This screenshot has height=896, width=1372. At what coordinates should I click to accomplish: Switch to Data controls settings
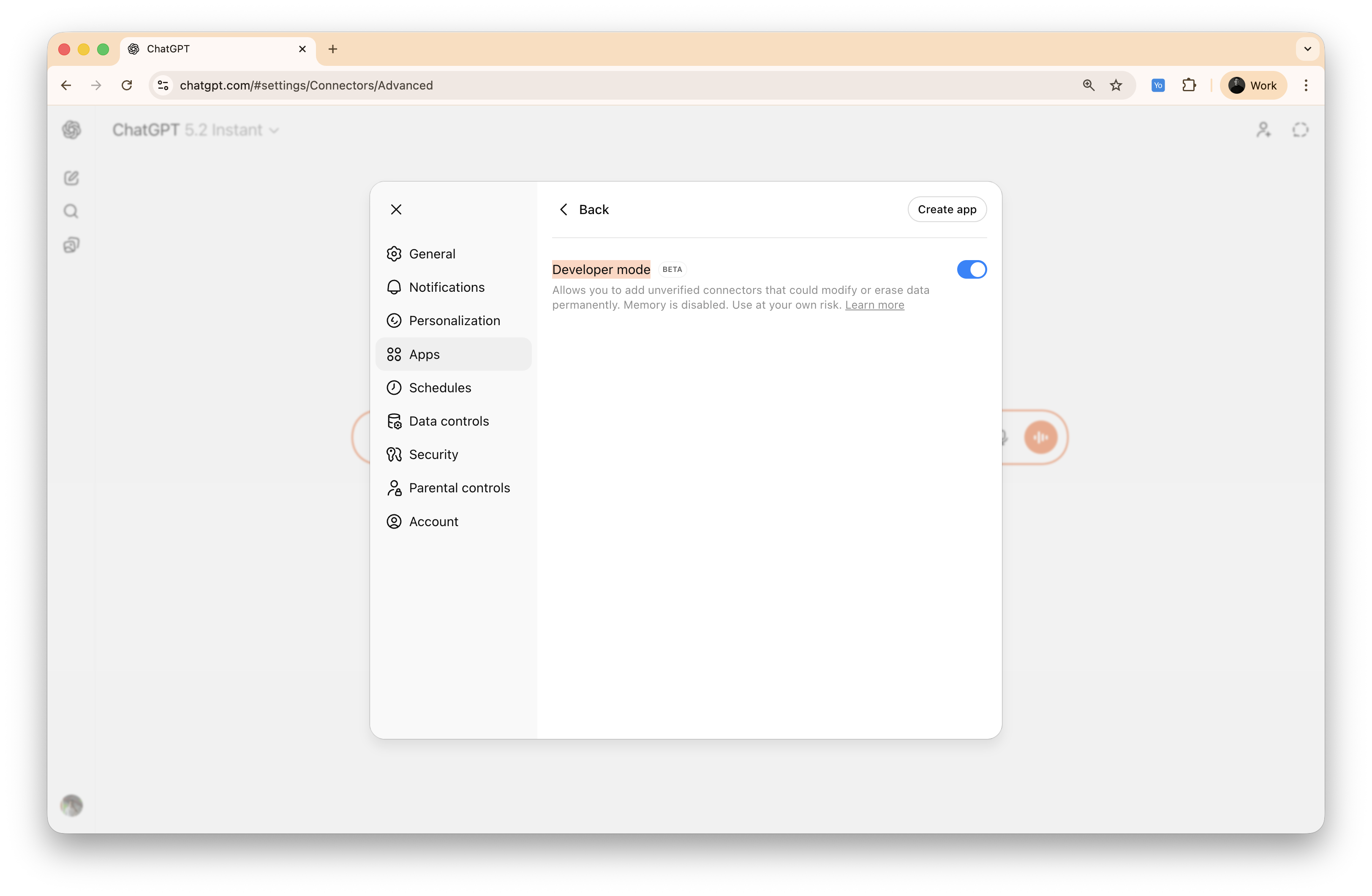click(449, 421)
